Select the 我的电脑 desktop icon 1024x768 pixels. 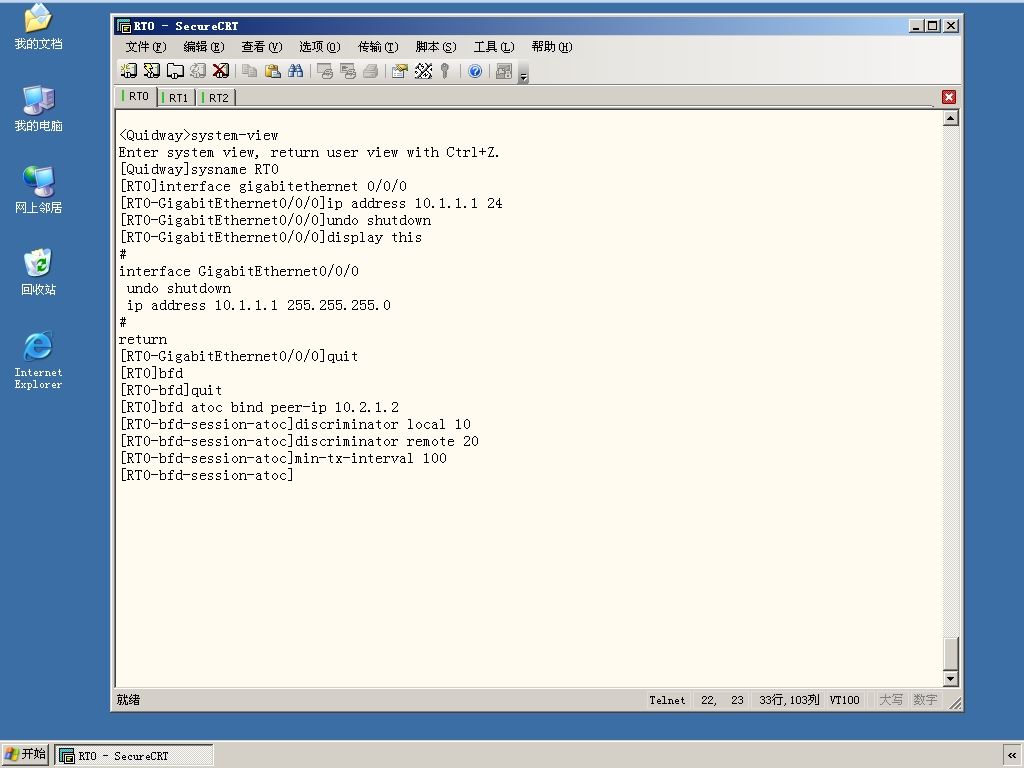(39, 108)
